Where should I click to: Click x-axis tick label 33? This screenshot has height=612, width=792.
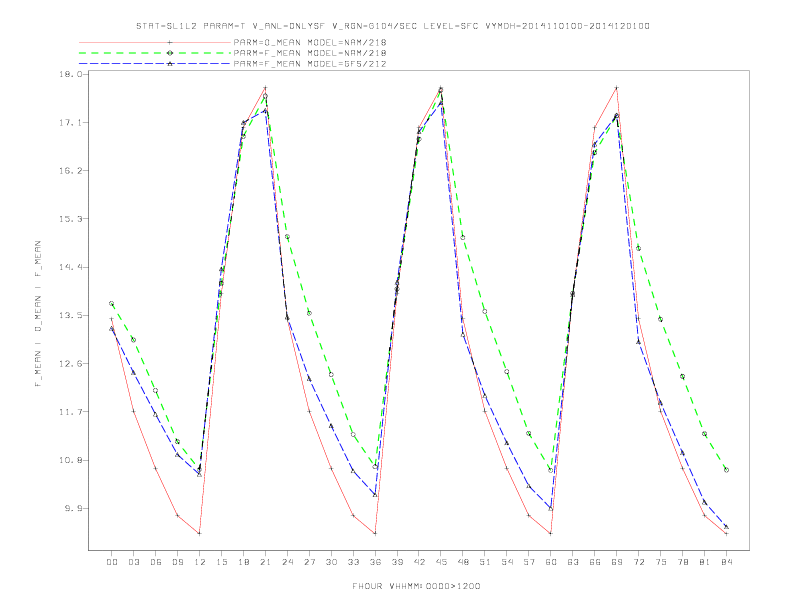[x=353, y=562]
